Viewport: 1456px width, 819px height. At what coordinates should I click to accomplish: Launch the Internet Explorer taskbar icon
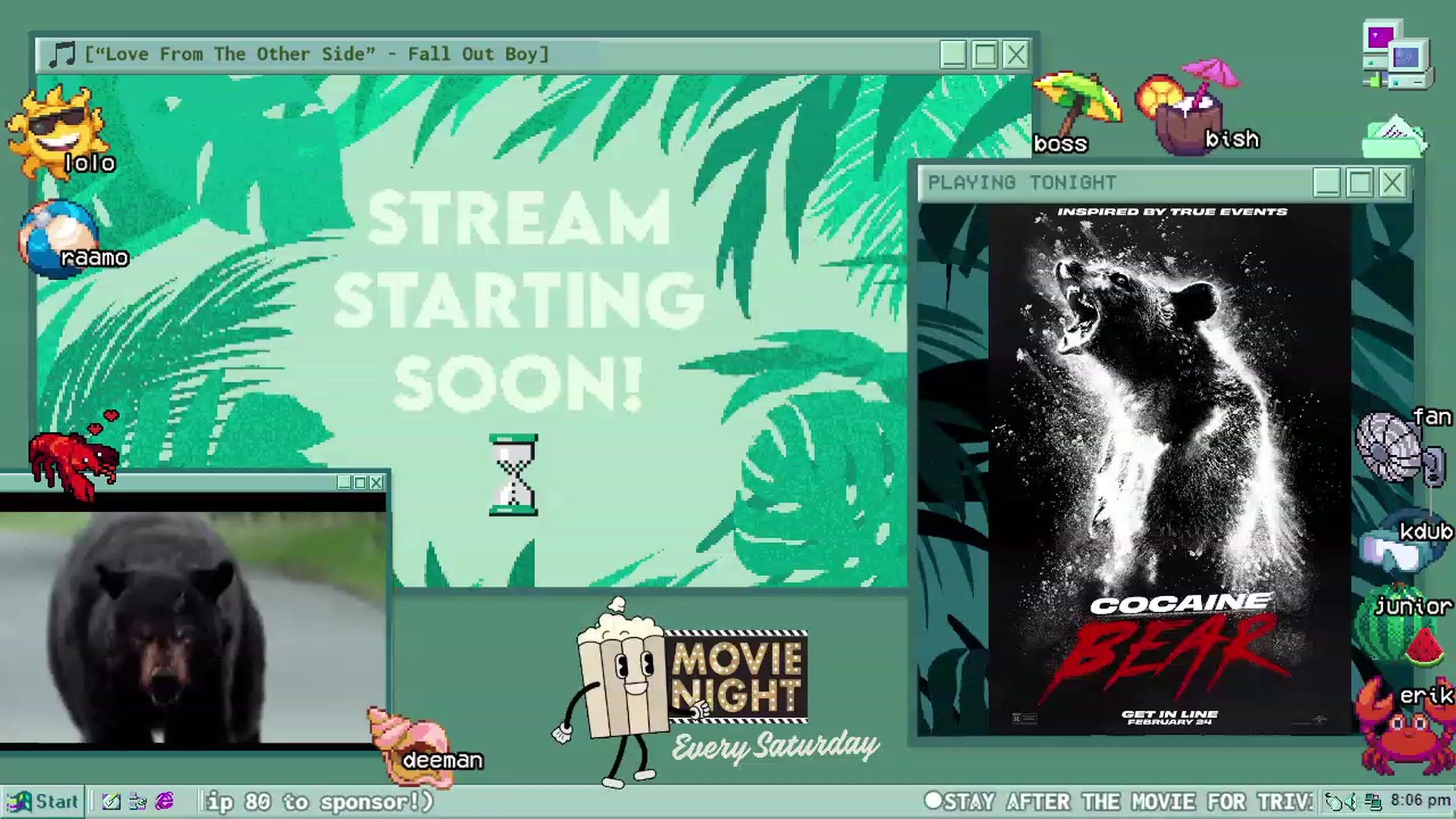[165, 802]
